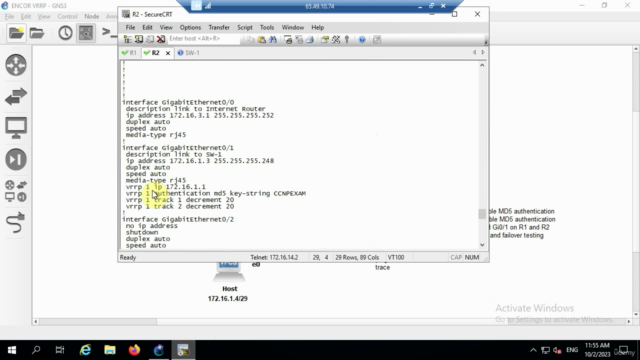Browse all devices in GNS3 dock
Image resolution: width=640 pixels, height=360 pixels.
coord(16,191)
